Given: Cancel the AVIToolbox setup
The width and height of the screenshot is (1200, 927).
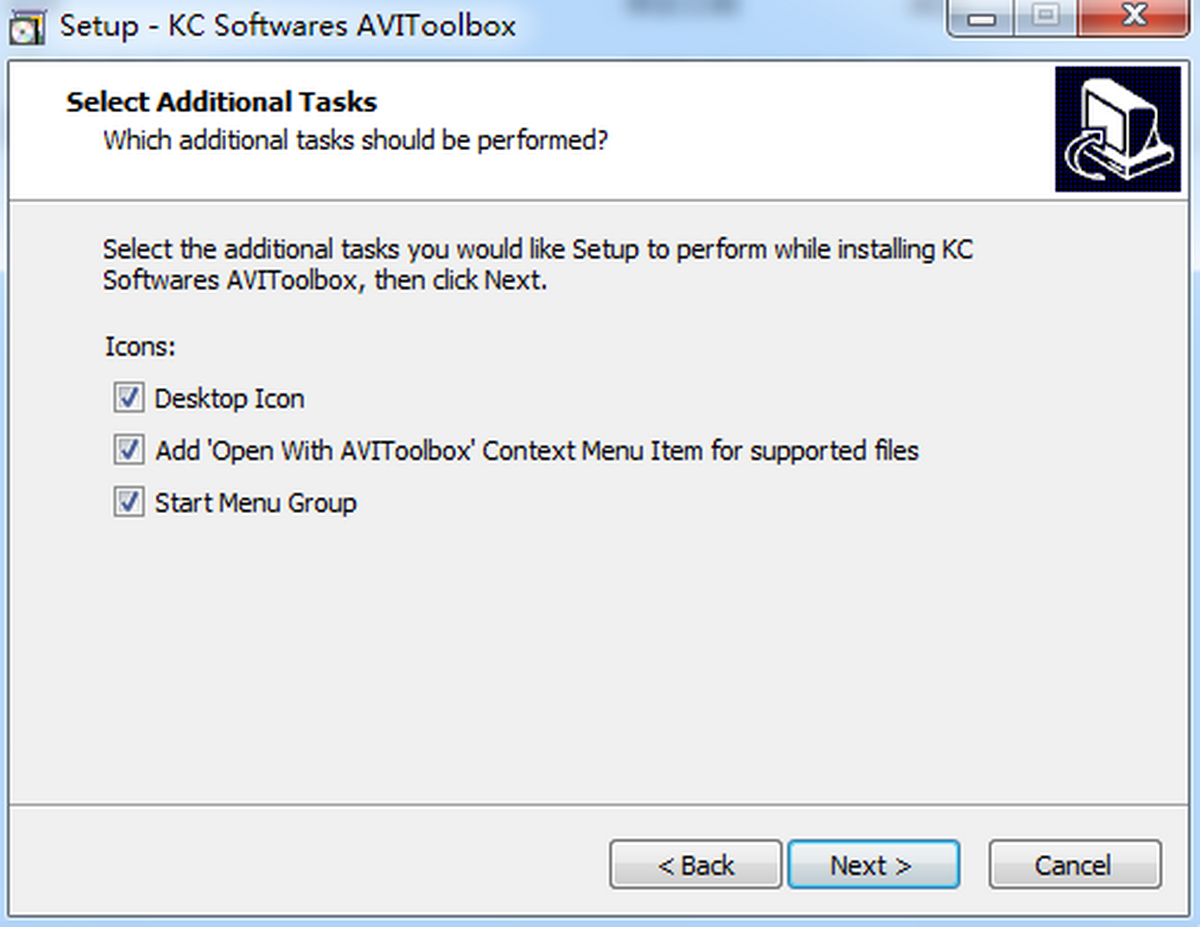Looking at the screenshot, I should [x=1075, y=865].
